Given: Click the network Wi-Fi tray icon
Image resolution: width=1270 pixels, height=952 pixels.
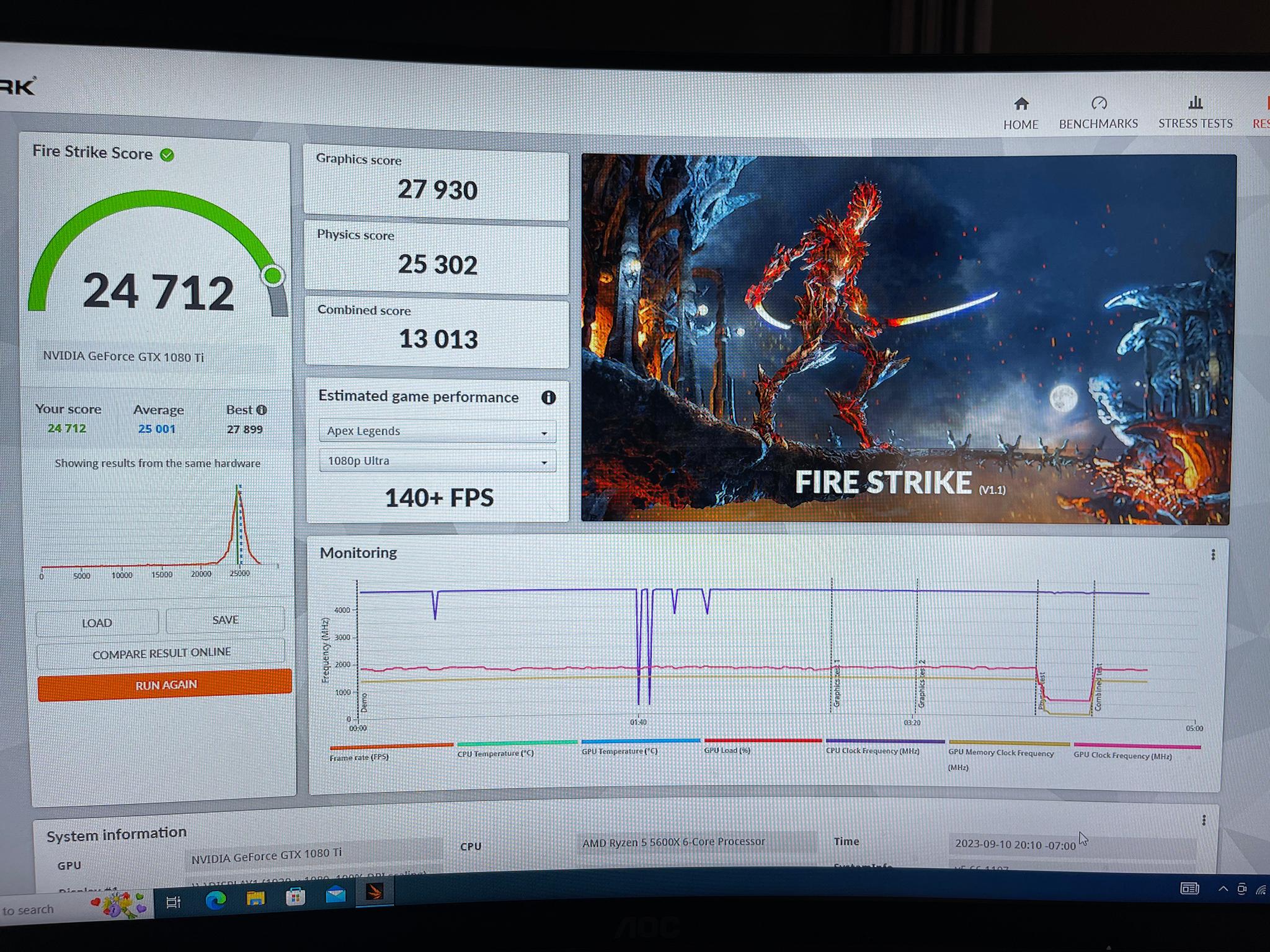Looking at the screenshot, I should [1261, 890].
